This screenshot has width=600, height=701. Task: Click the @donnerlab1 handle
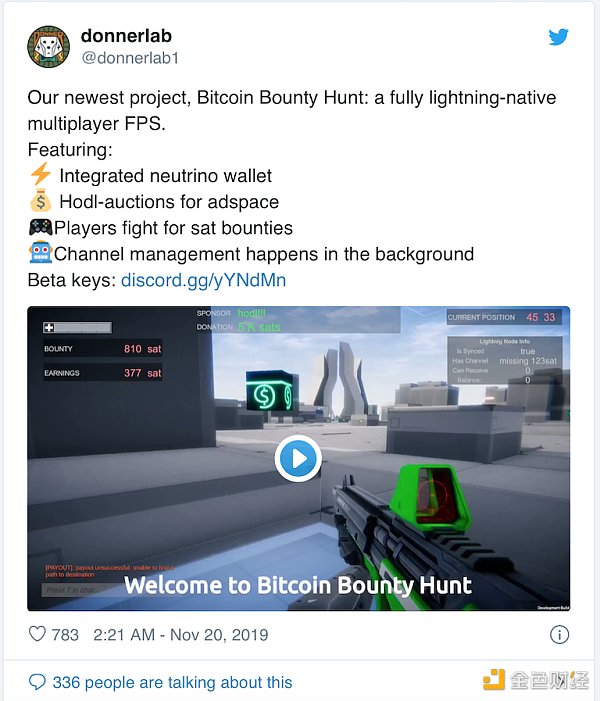click(x=129, y=58)
